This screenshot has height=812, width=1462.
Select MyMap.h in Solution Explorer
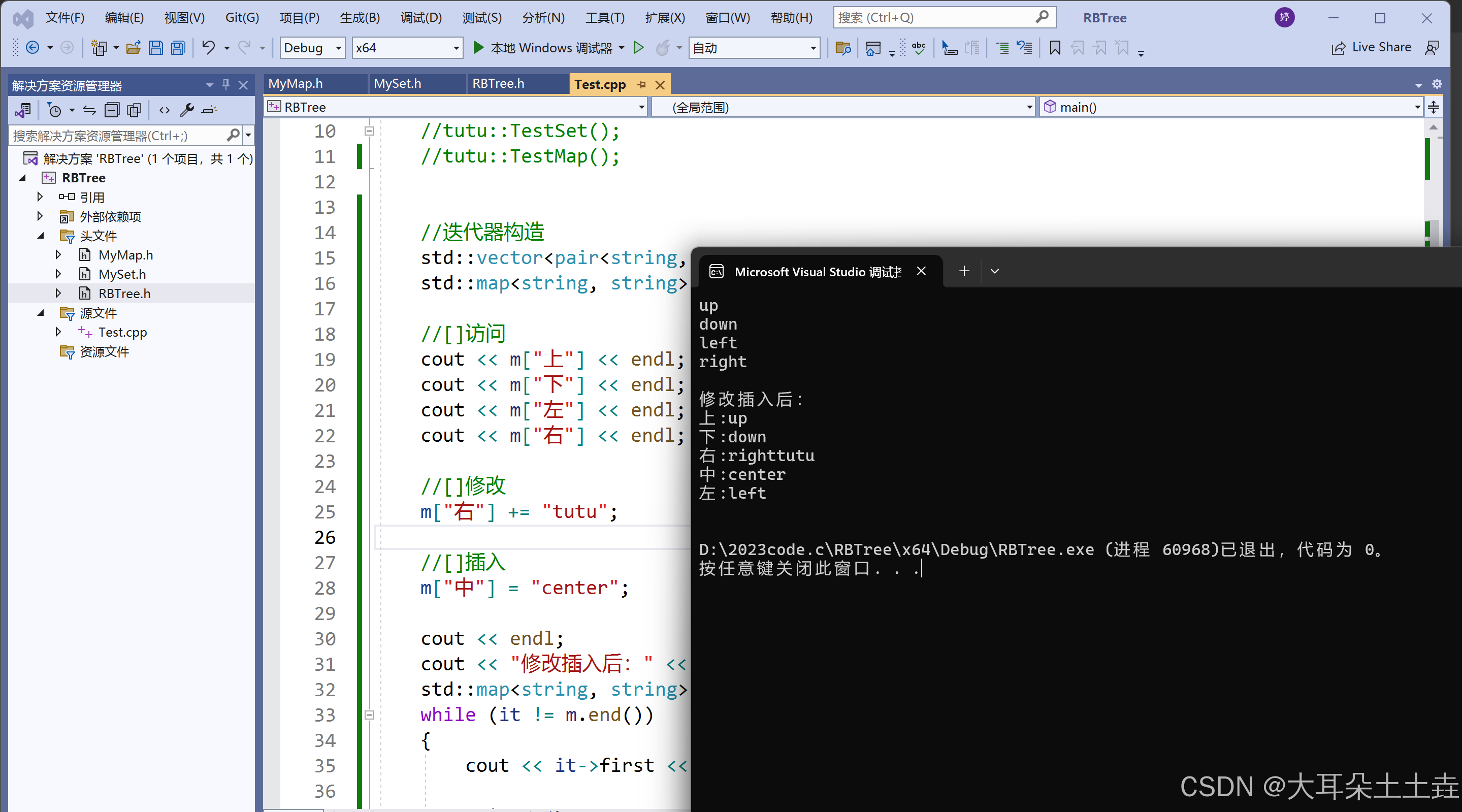(125, 255)
